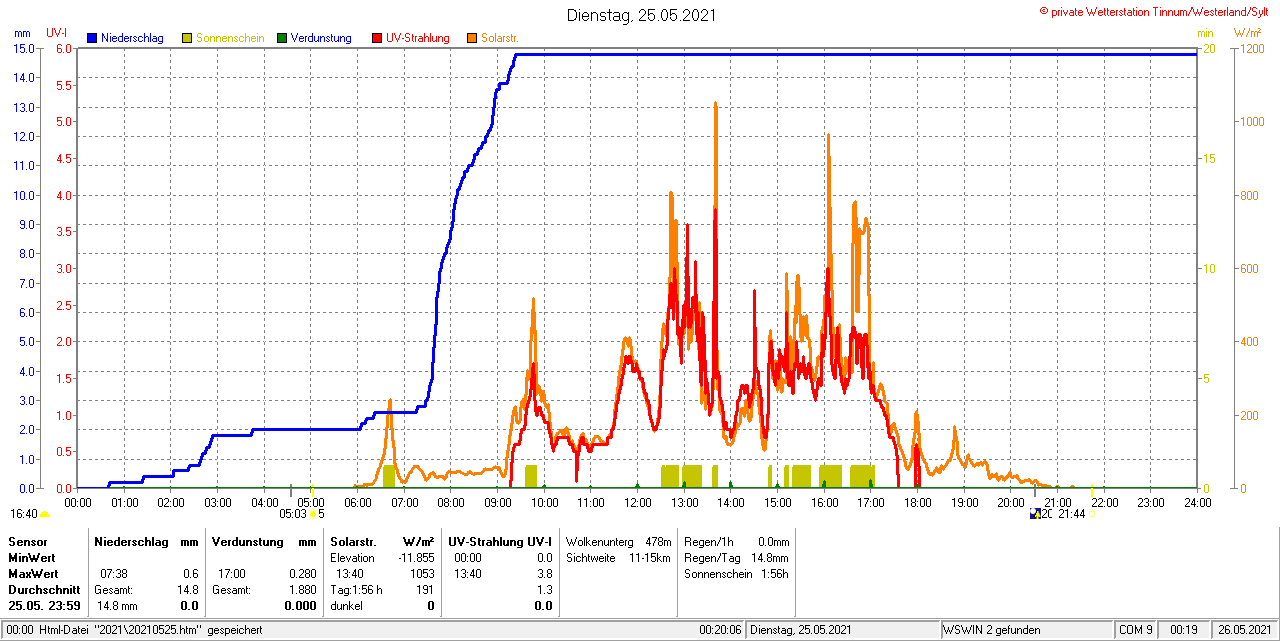Click the 12:00 x-axis time label
This screenshot has width=1280, height=641.
[637, 502]
